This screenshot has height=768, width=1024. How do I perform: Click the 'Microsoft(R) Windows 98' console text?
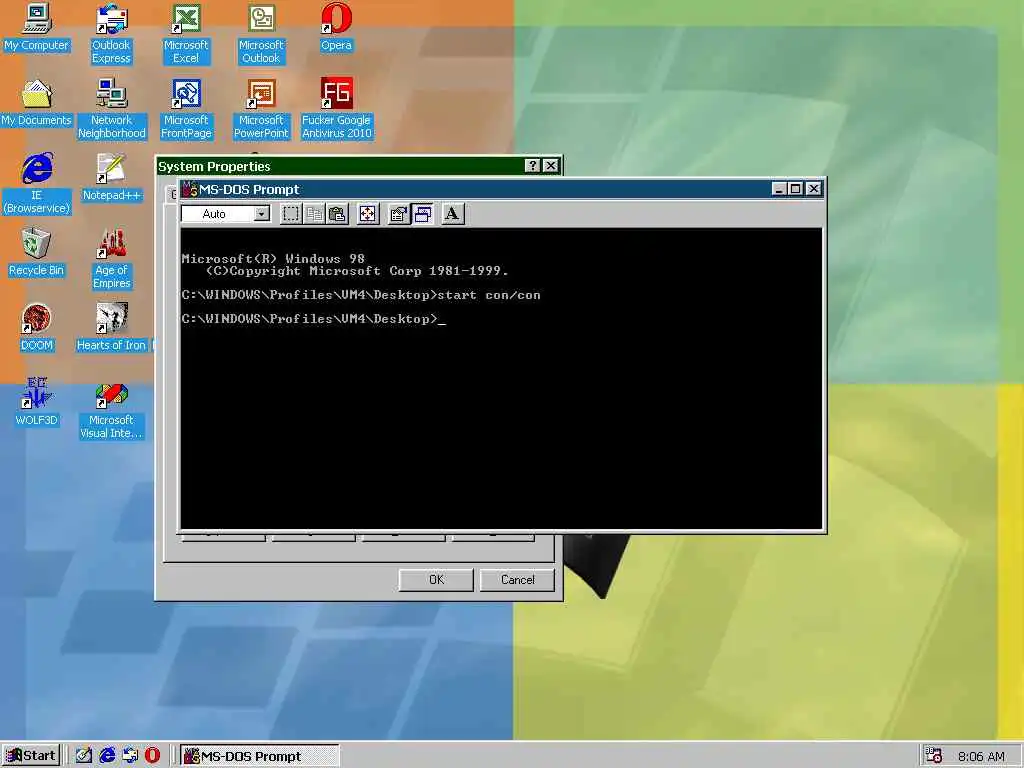(x=273, y=259)
